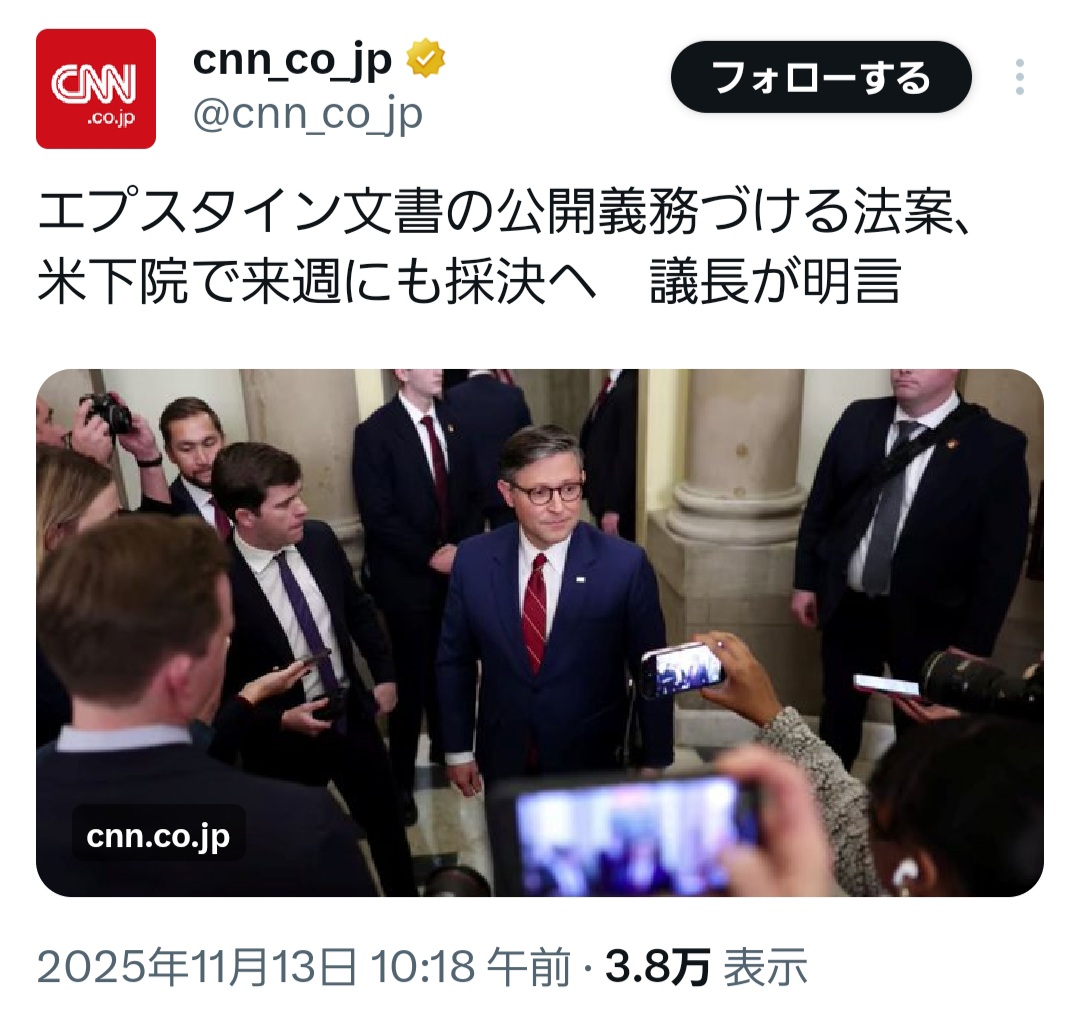Click the gold verified badge
The width and height of the screenshot is (1080, 1025).
click(426, 58)
